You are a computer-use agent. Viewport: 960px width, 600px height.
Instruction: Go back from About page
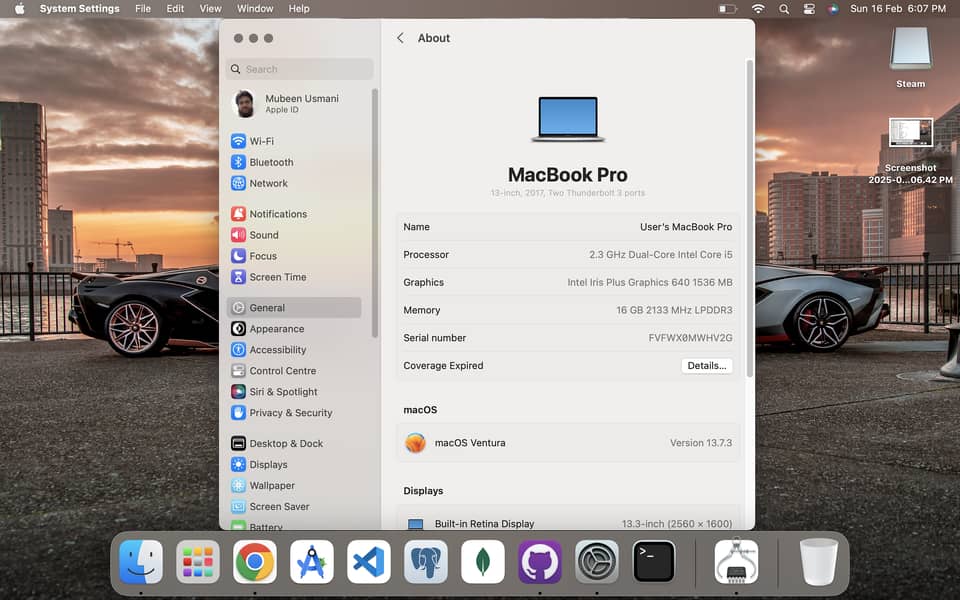click(400, 38)
